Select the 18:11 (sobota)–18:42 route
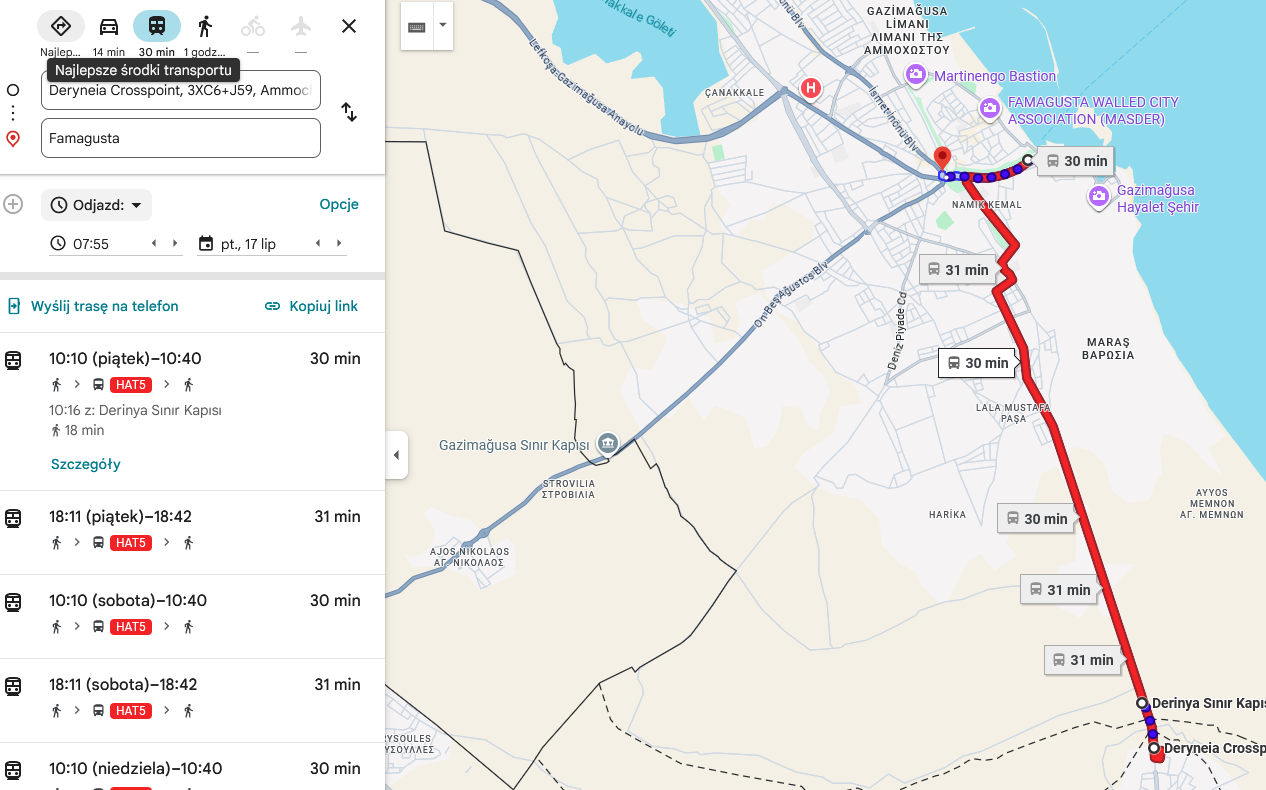 192,700
